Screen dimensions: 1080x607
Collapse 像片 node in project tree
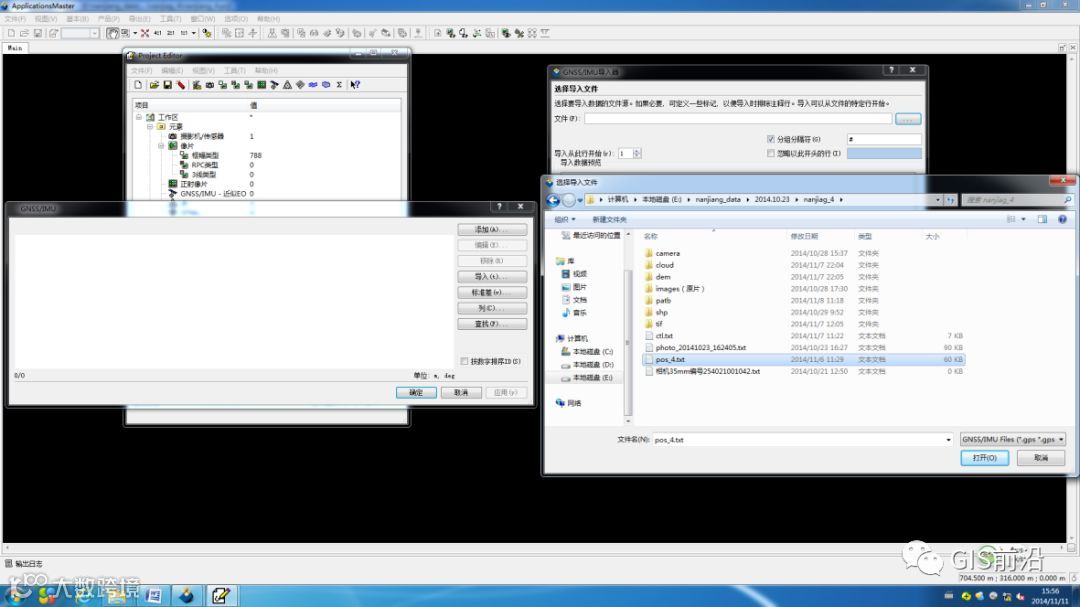point(161,146)
